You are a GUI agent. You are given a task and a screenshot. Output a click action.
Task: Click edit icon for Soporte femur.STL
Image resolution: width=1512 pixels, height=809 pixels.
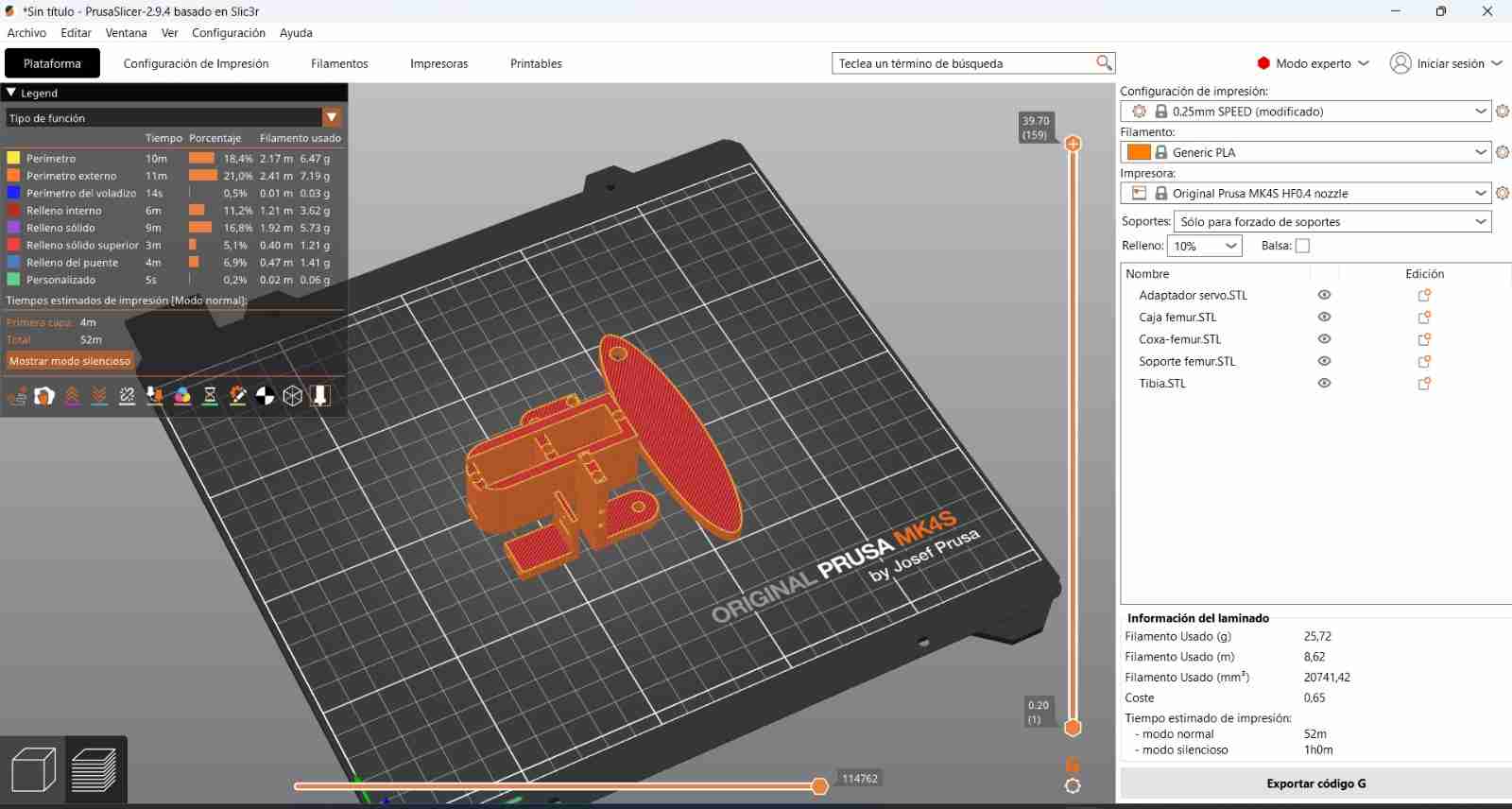click(1424, 361)
